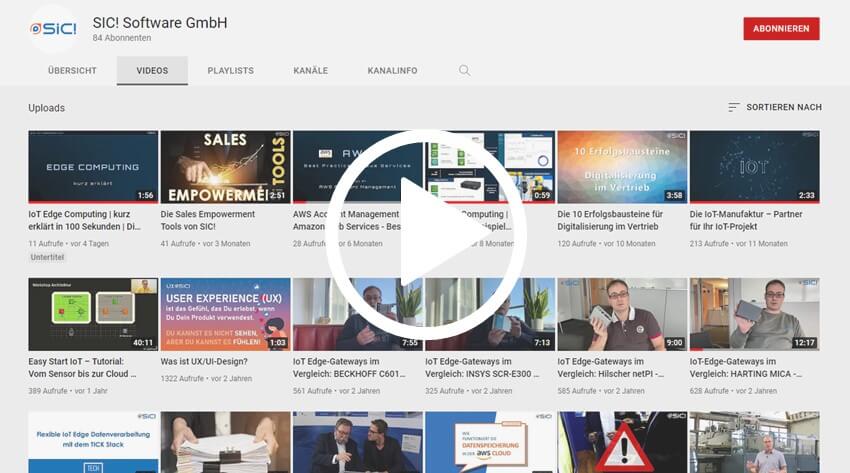Switch to the Übersicht tab

[72, 70]
